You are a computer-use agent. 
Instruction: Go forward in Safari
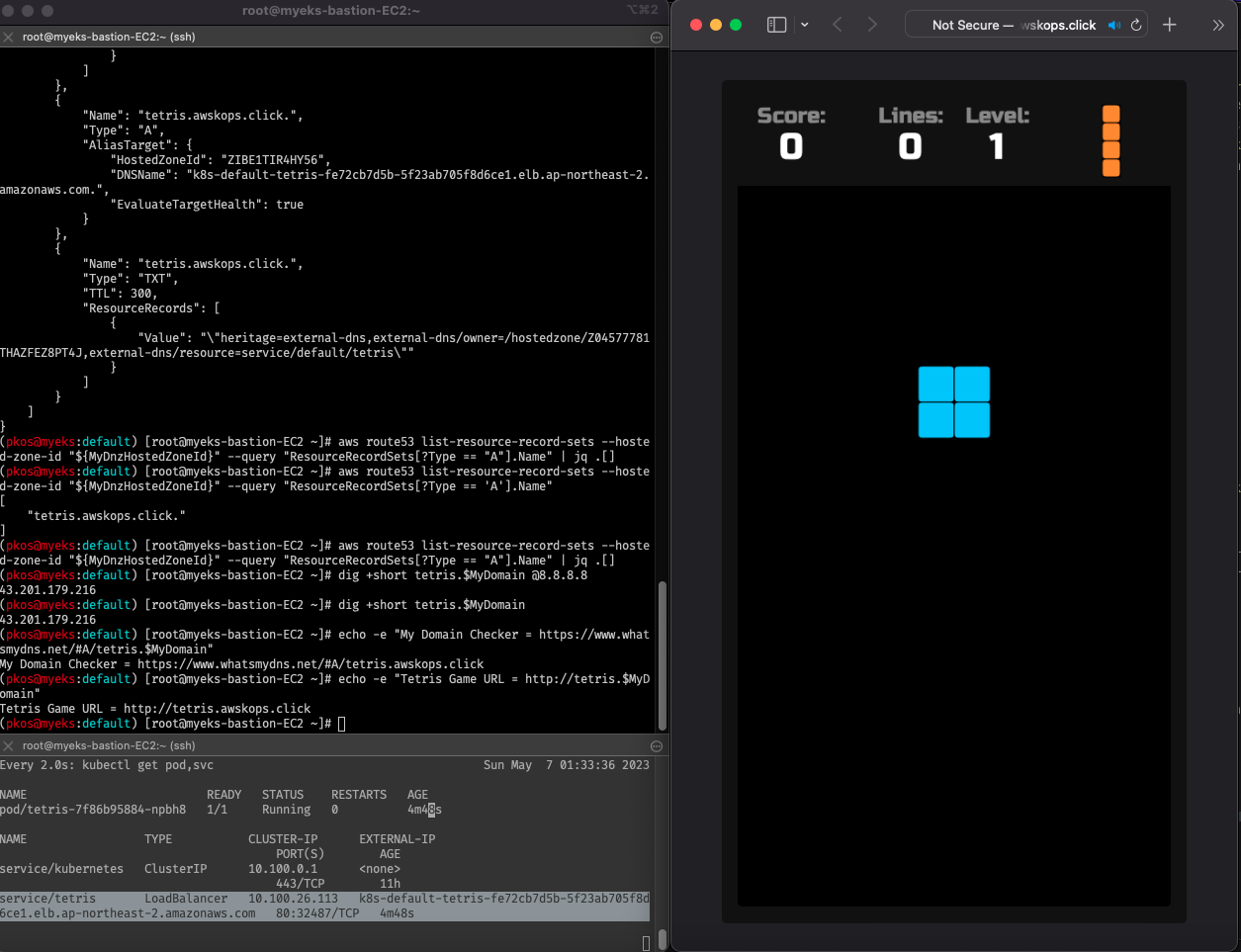872,25
